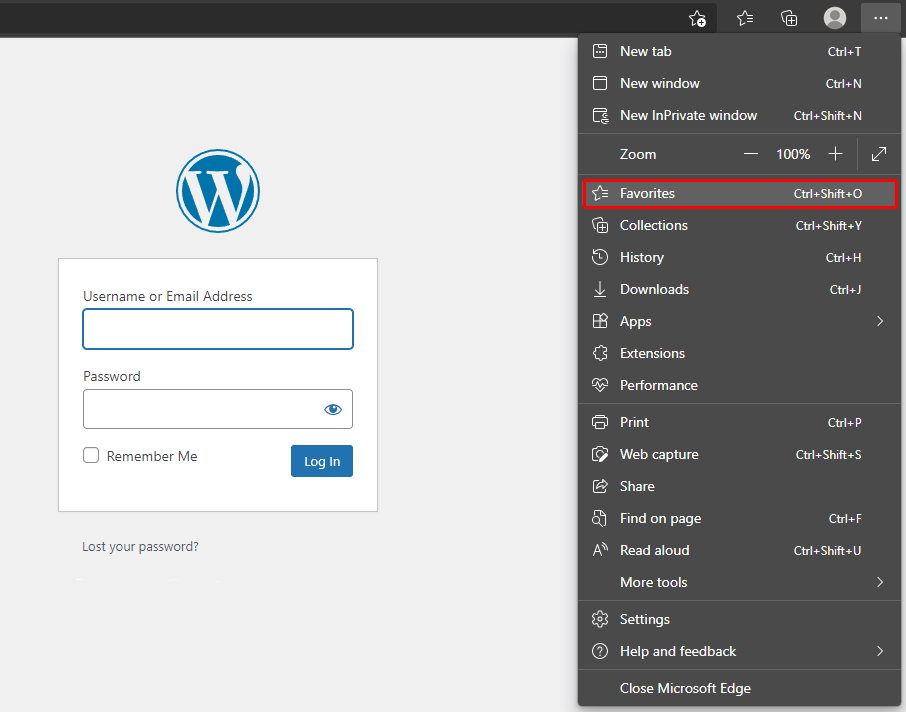Expand the Apps submenu arrow

coord(880,321)
